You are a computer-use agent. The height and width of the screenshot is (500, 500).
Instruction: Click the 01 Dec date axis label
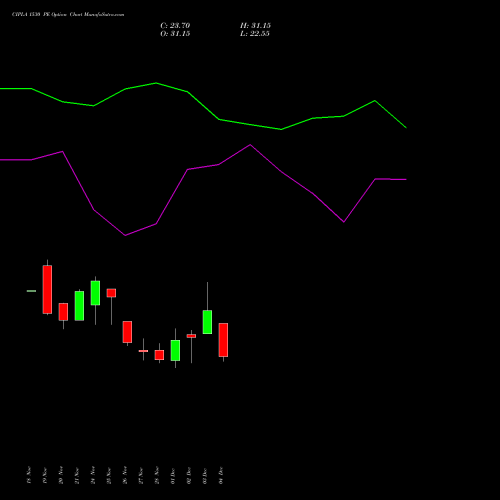click(x=173, y=475)
